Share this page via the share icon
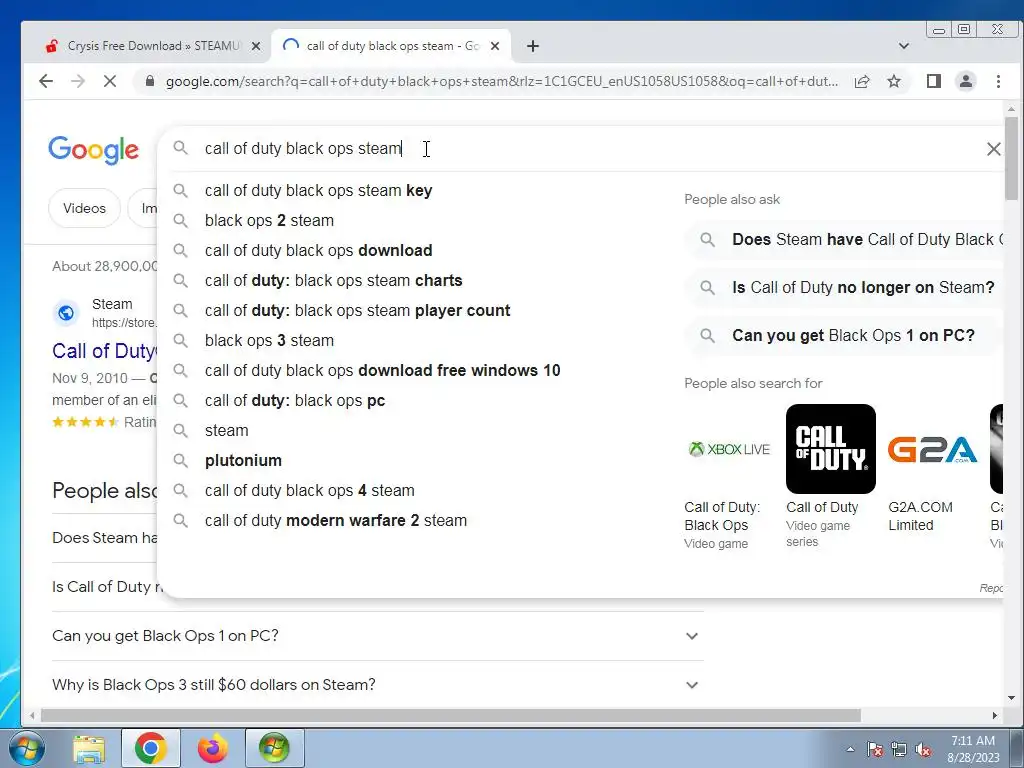This screenshot has height=768, width=1024. (x=862, y=81)
